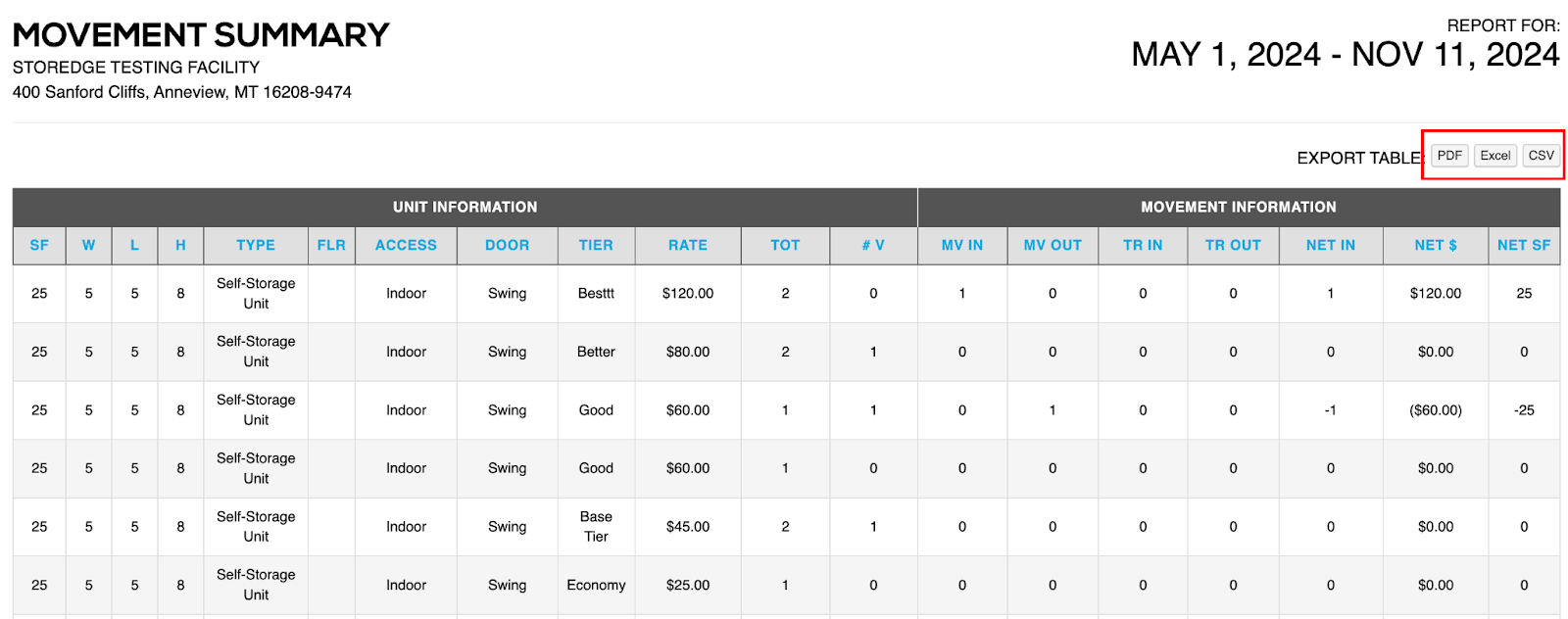This screenshot has height=619, width=1568.
Task: Sort by W column header
Action: pyautogui.click(x=89, y=246)
